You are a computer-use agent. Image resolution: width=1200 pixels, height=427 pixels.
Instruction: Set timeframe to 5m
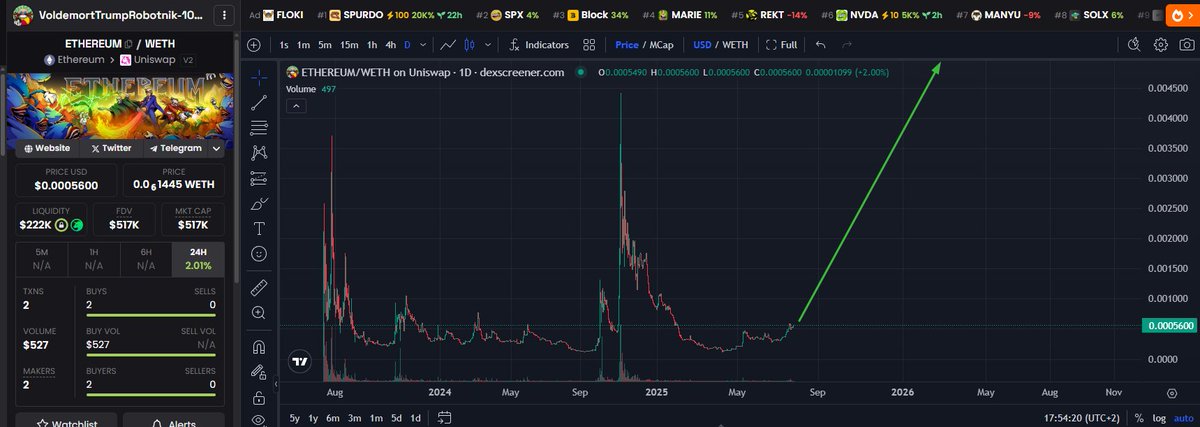(x=324, y=45)
